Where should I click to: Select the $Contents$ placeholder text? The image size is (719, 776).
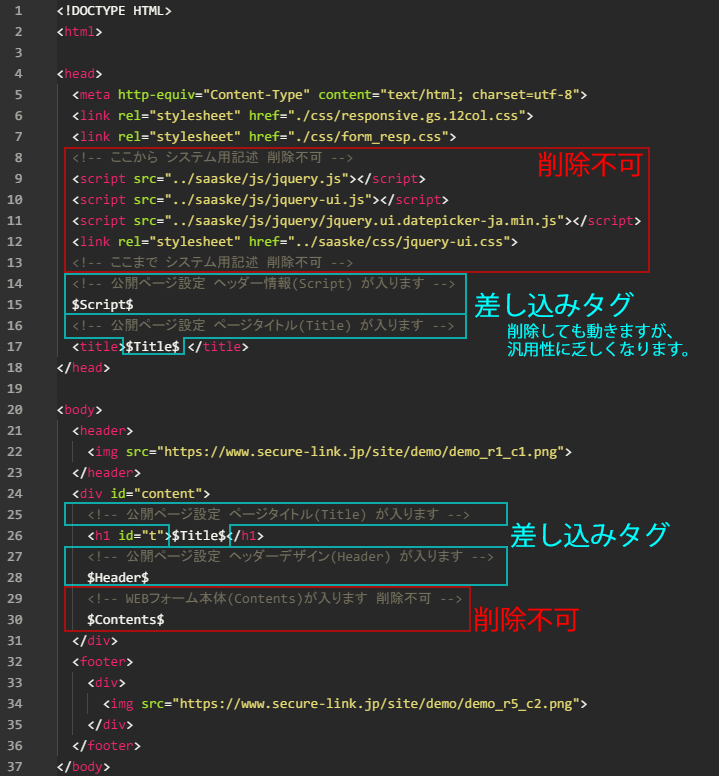point(125,619)
